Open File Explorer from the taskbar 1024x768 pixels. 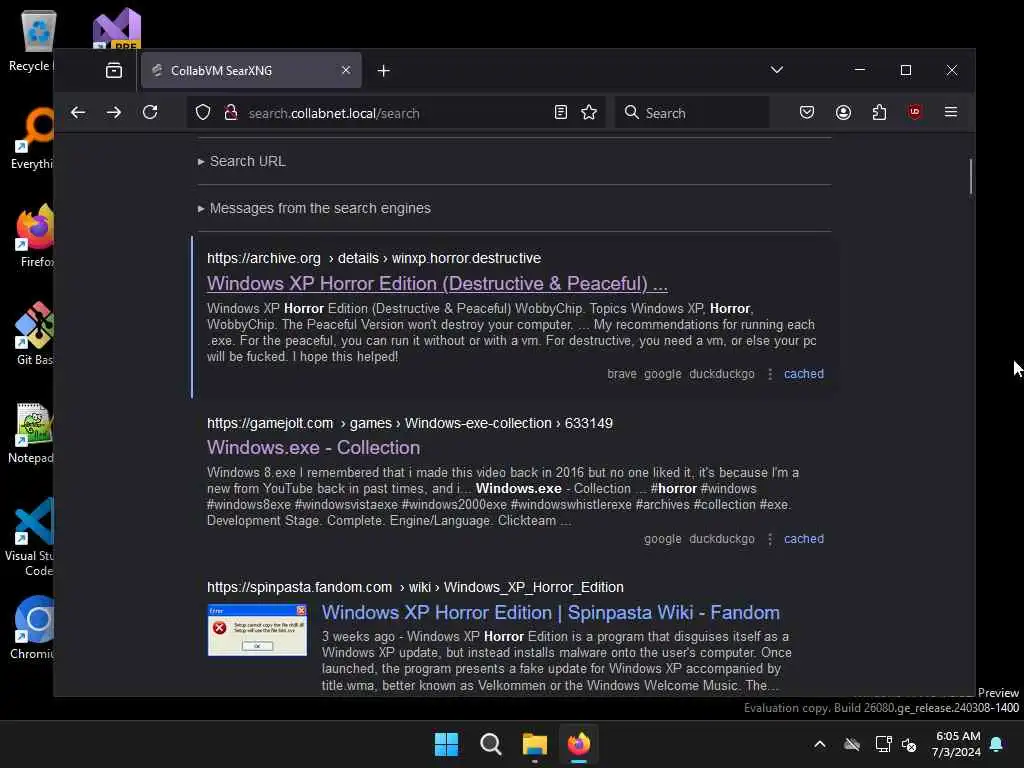(x=534, y=744)
